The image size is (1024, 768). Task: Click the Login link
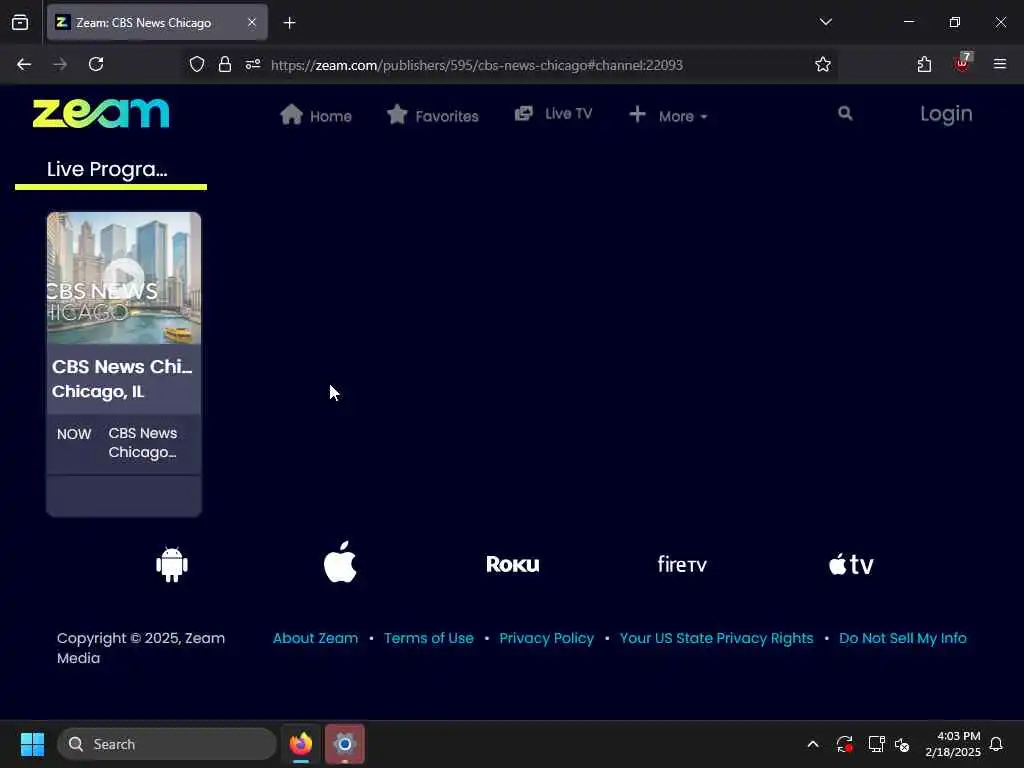946,114
